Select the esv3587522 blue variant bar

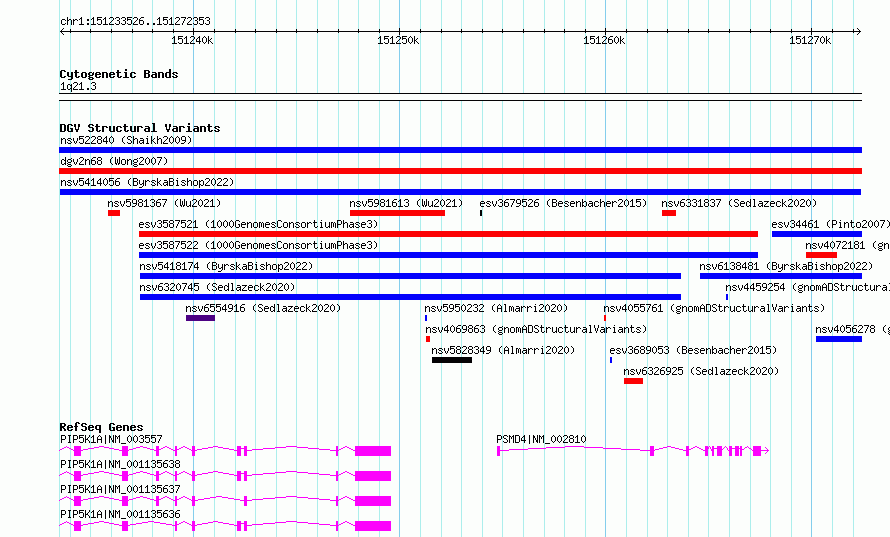pos(448,255)
